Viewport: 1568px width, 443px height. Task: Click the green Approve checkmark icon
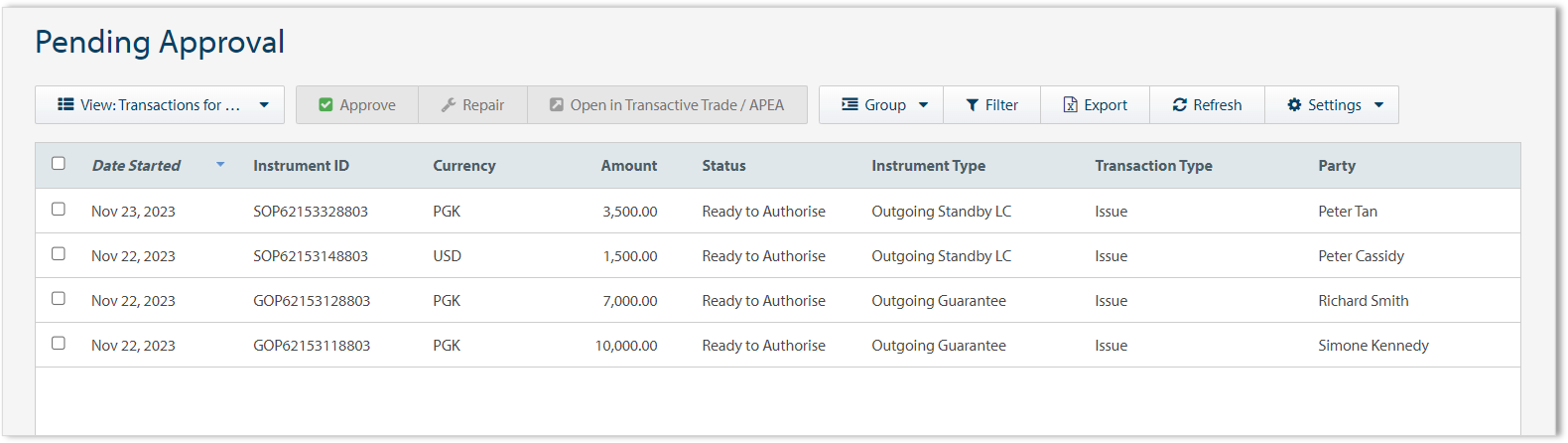(x=326, y=105)
